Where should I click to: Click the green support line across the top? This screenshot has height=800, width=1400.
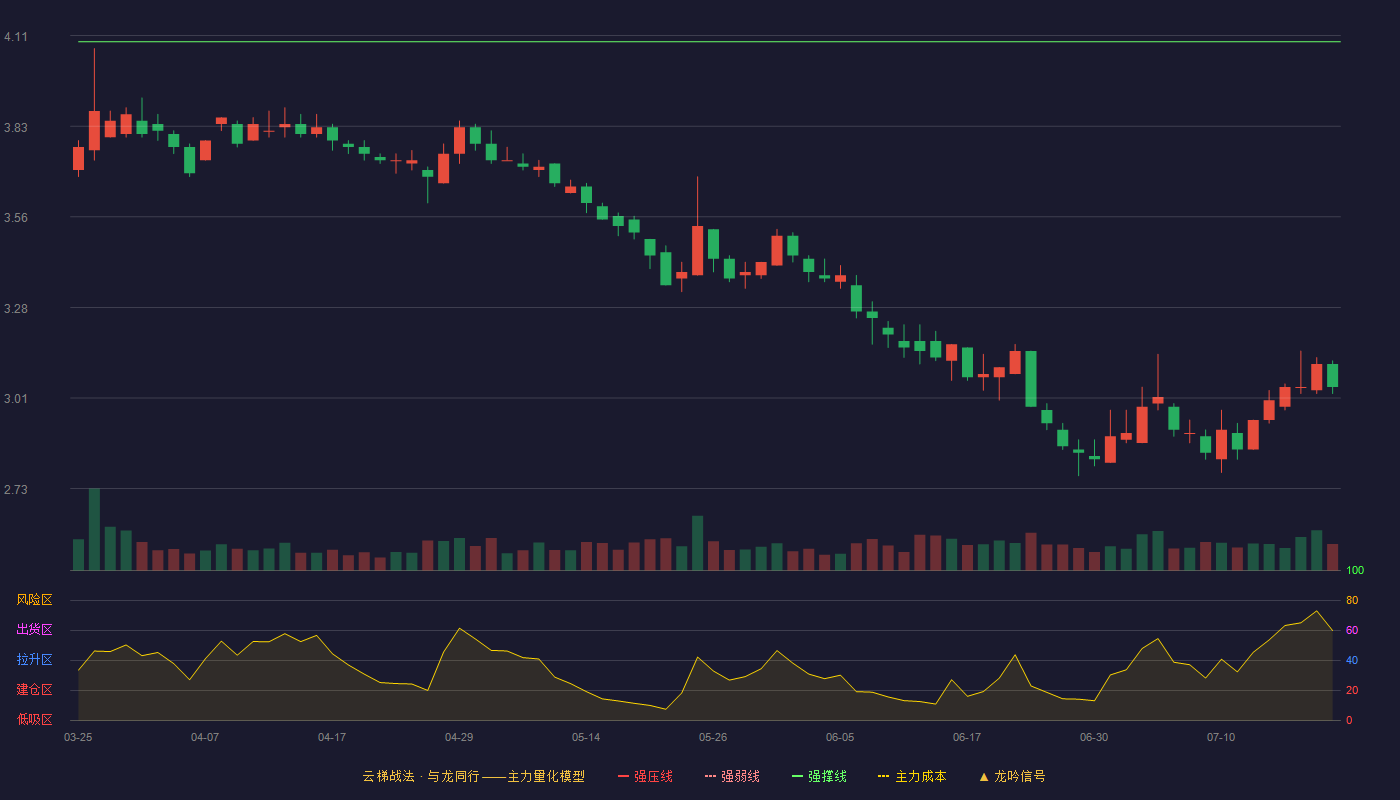click(x=709, y=42)
